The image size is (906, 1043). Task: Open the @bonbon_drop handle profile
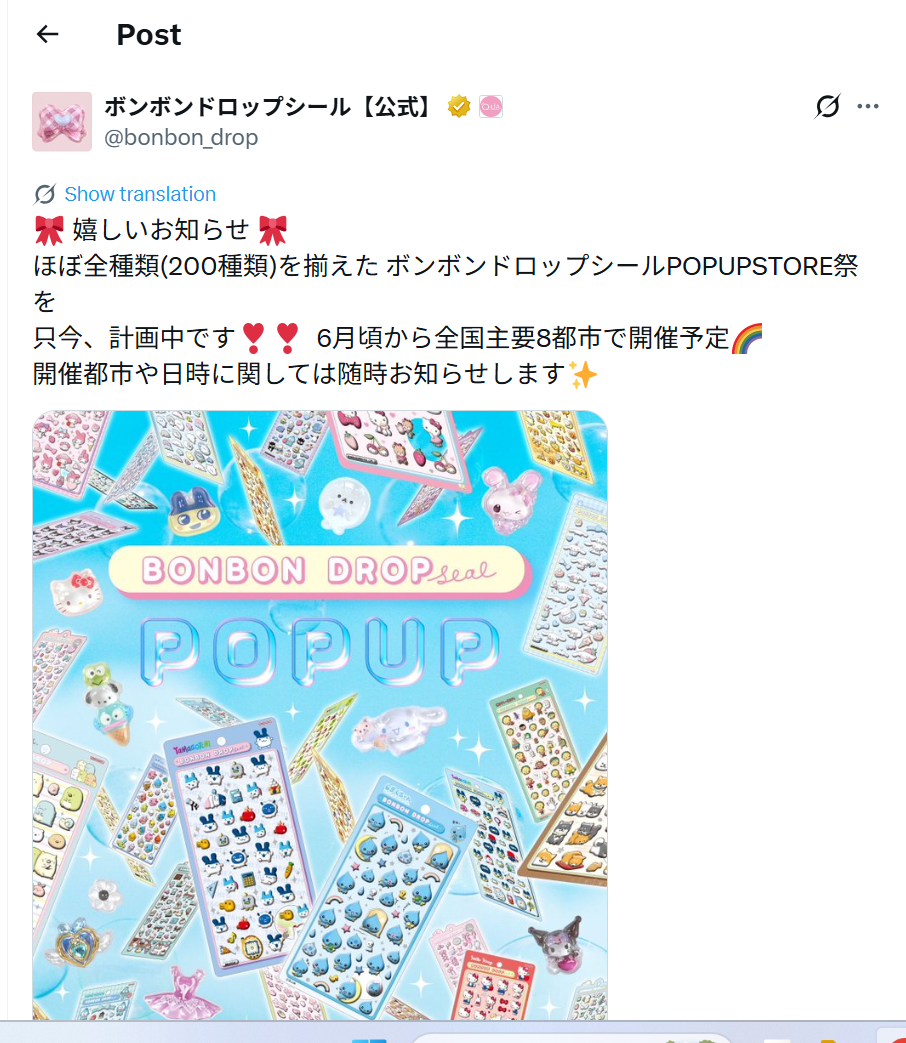coord(181,138)
